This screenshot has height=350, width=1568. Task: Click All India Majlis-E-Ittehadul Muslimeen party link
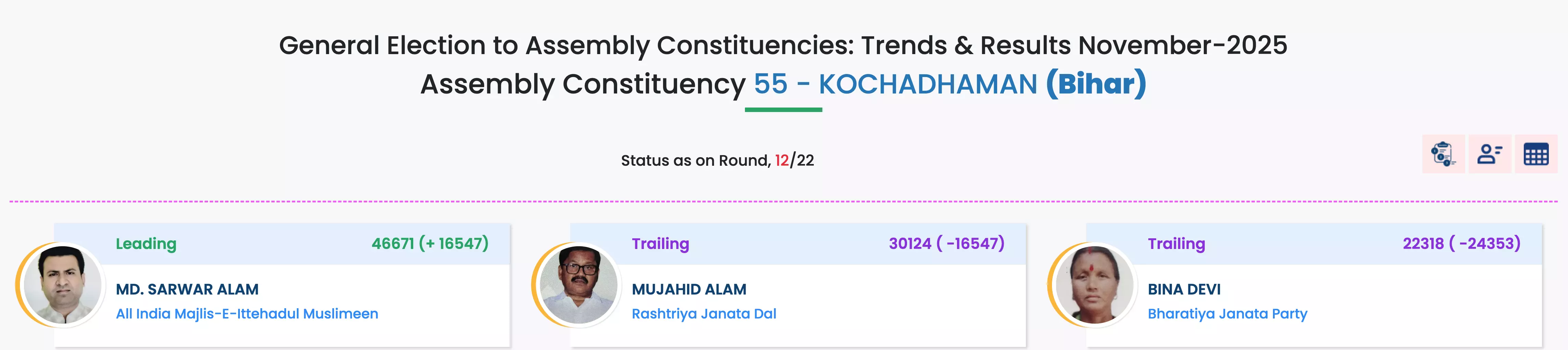[246, 313]
